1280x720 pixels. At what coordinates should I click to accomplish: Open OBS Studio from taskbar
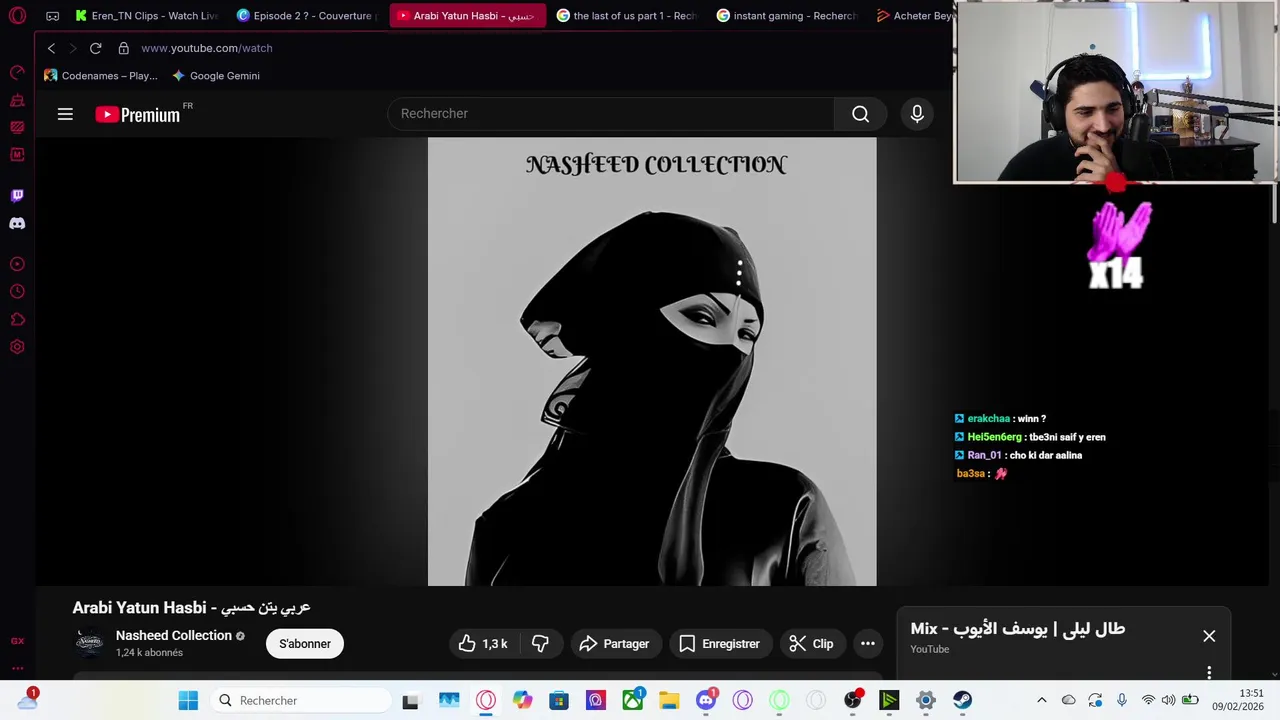(x=852, y=700)
